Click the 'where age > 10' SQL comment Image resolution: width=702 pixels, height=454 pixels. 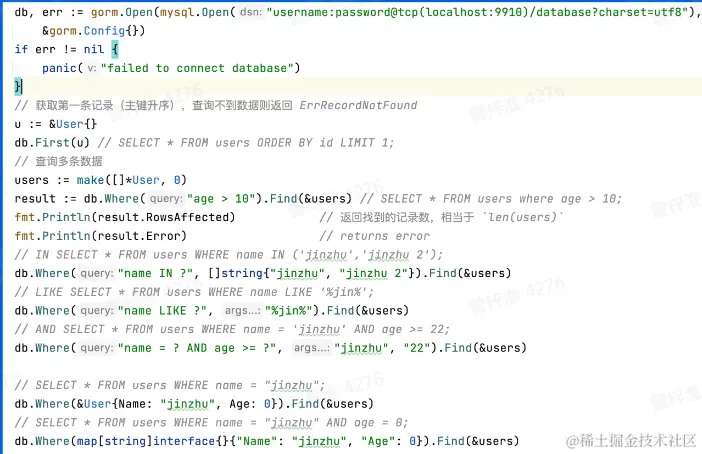coord(570,199)
